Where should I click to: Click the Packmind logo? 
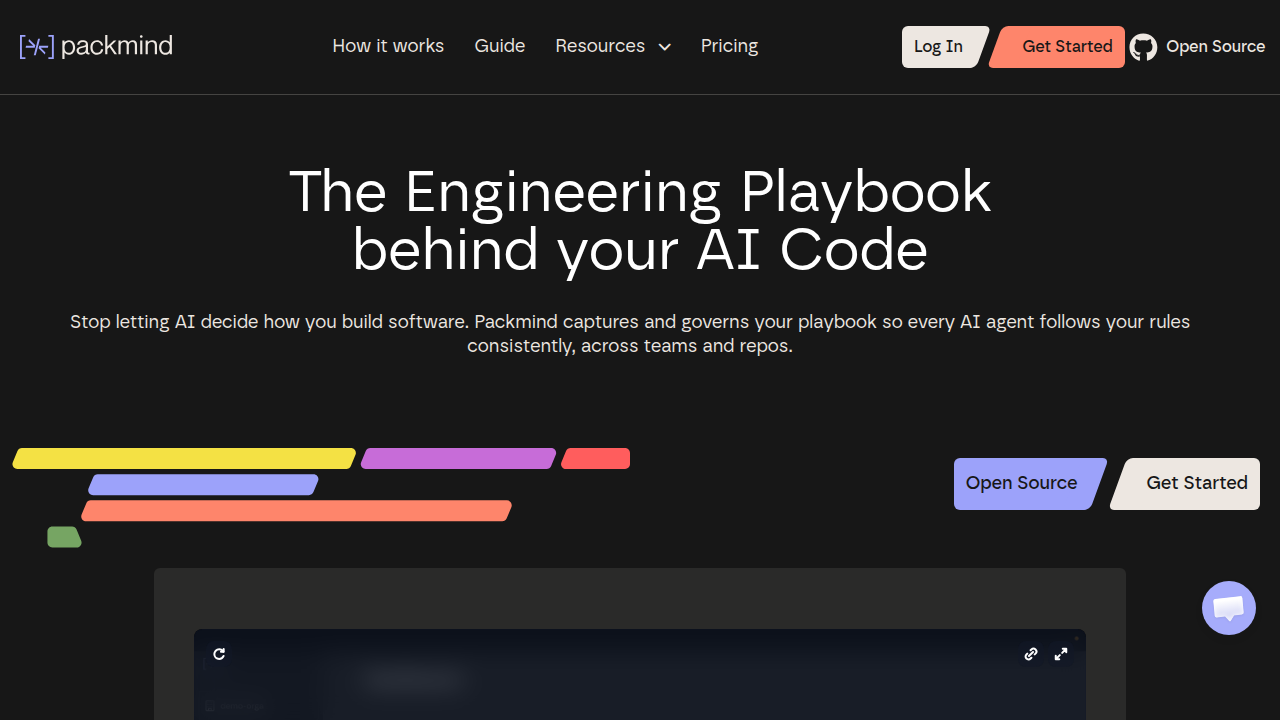(96, 46)
